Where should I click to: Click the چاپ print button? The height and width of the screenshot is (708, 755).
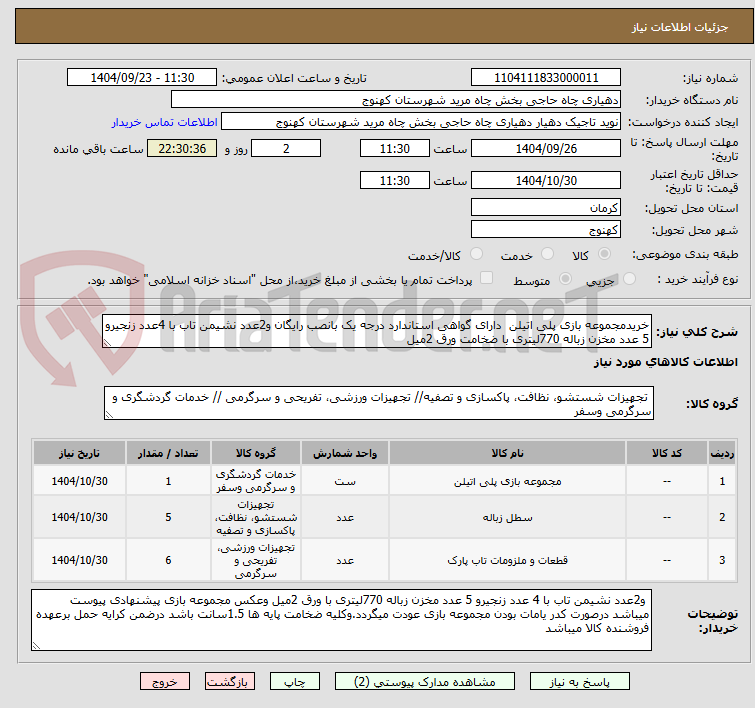pyautogui.click(x=295, y=682)
